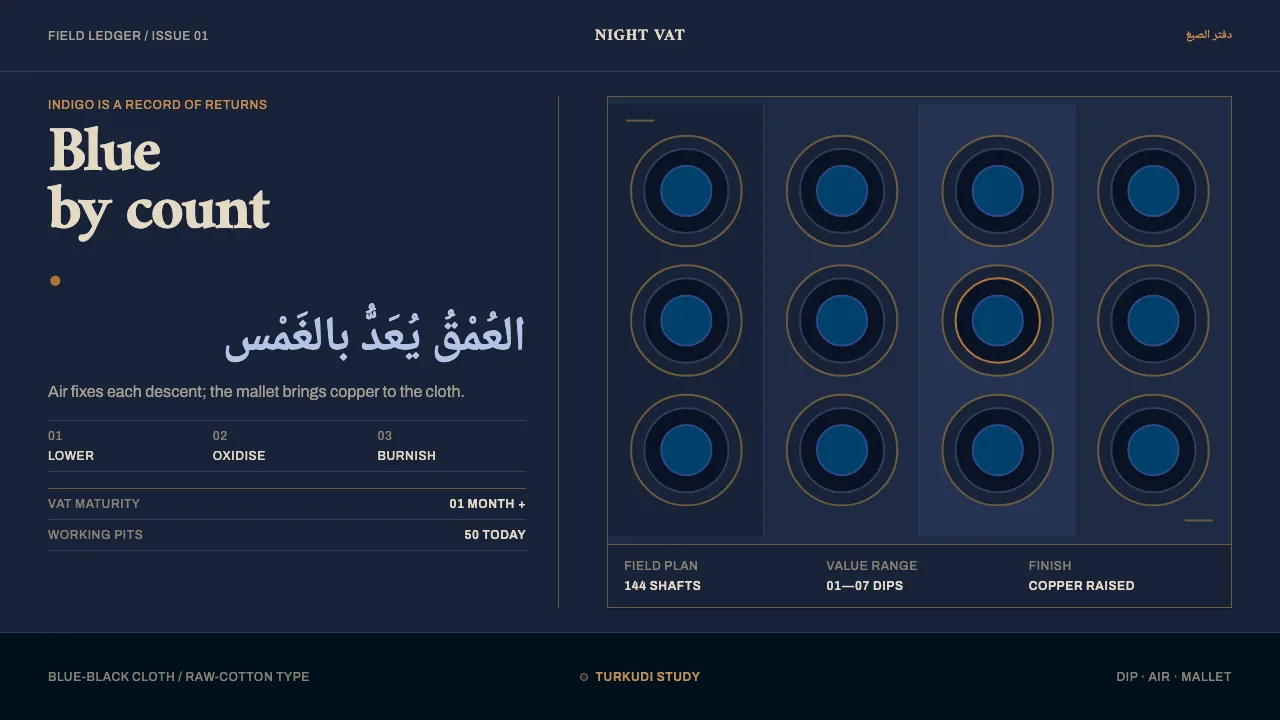Screen dimensions: 1280x720
Task: Click the Arabic title in the header
Action: [1209, 35]
